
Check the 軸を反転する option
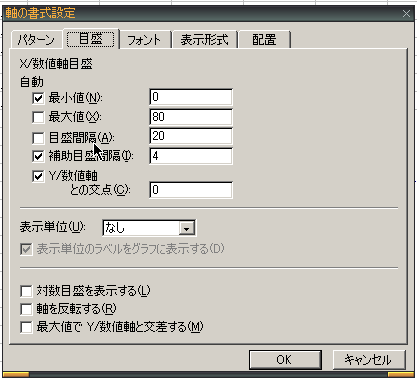tap(26, 309)
